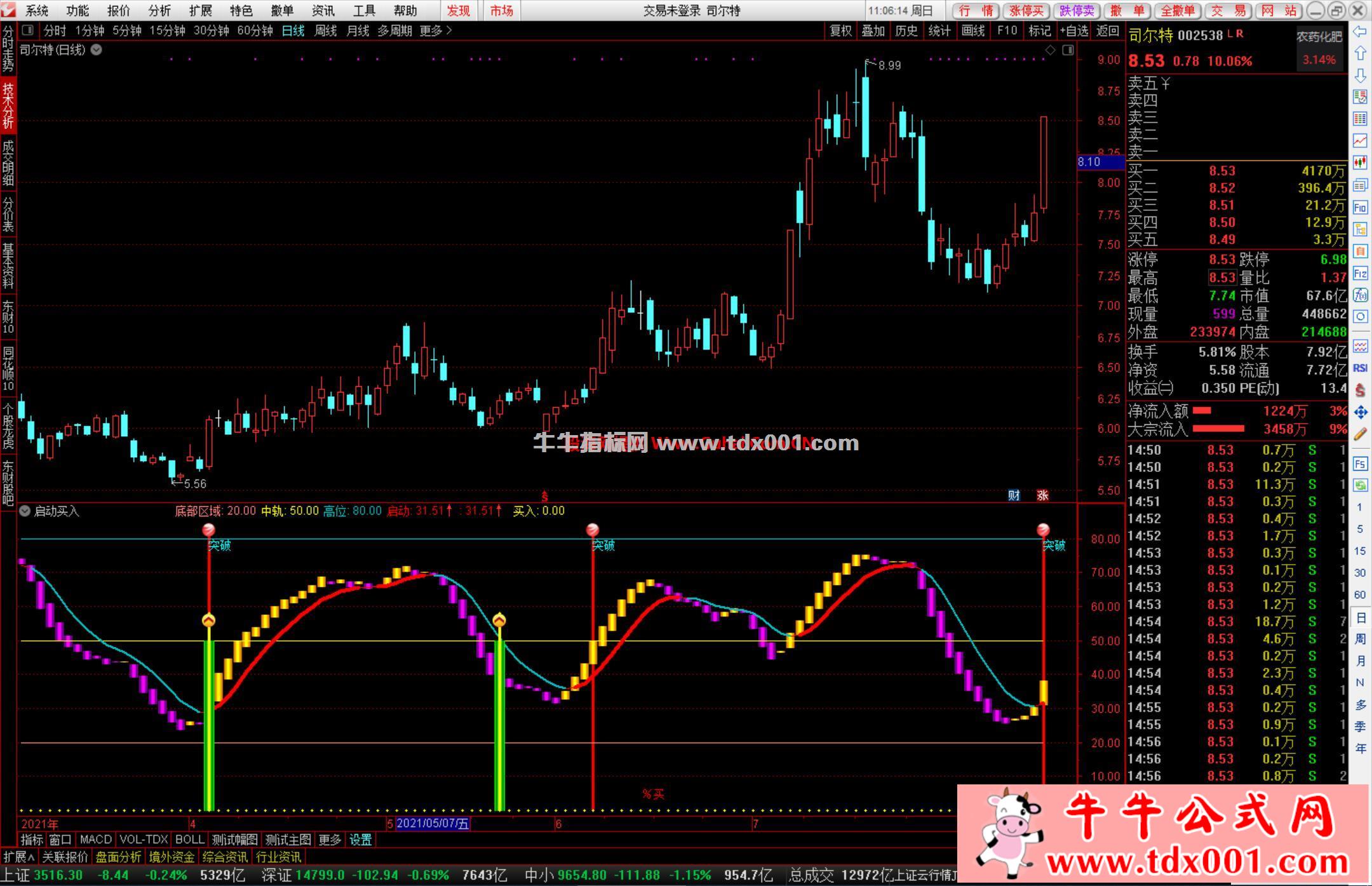Screen dimensions: 1372x886
Task: Select the 1 minute period in right toolbar
Action: click(1360, 507)
